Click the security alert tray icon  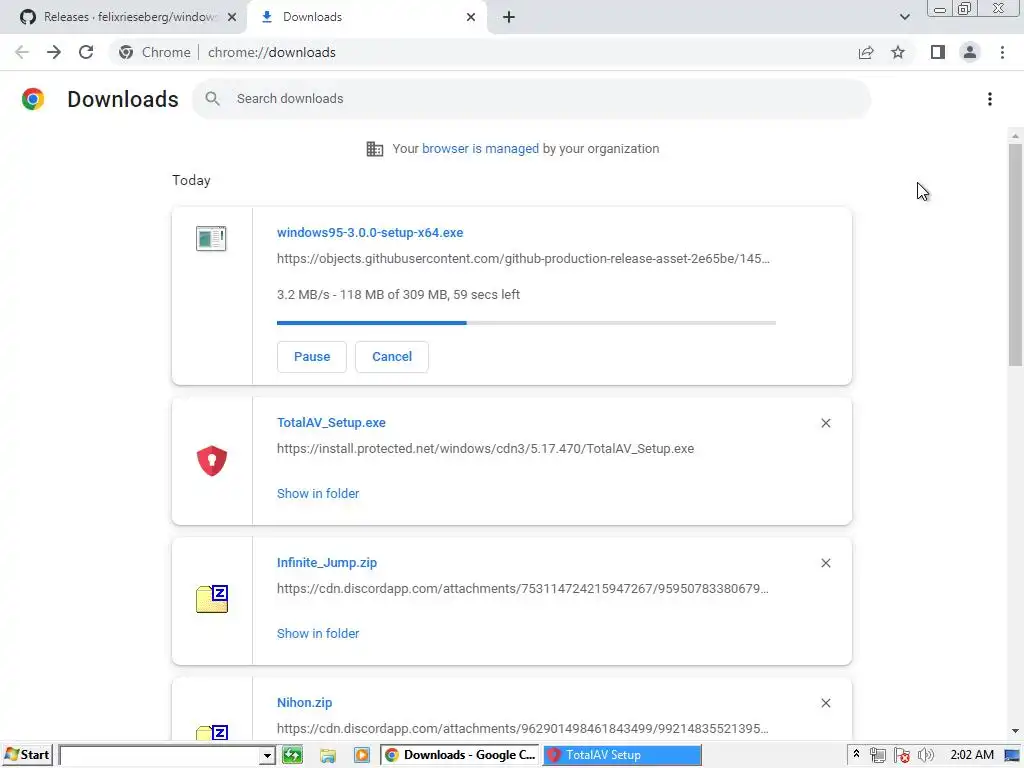(902, 756)
